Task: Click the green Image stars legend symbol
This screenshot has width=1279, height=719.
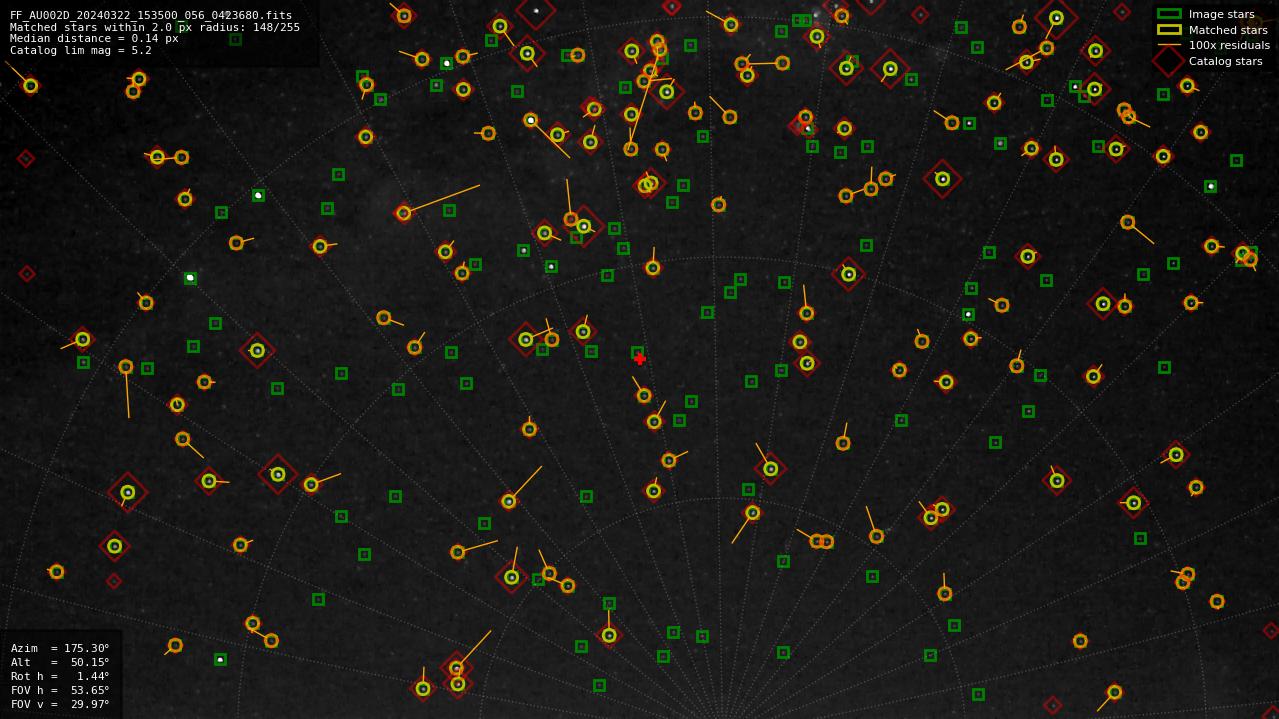Action: [x=1169, y=14]
